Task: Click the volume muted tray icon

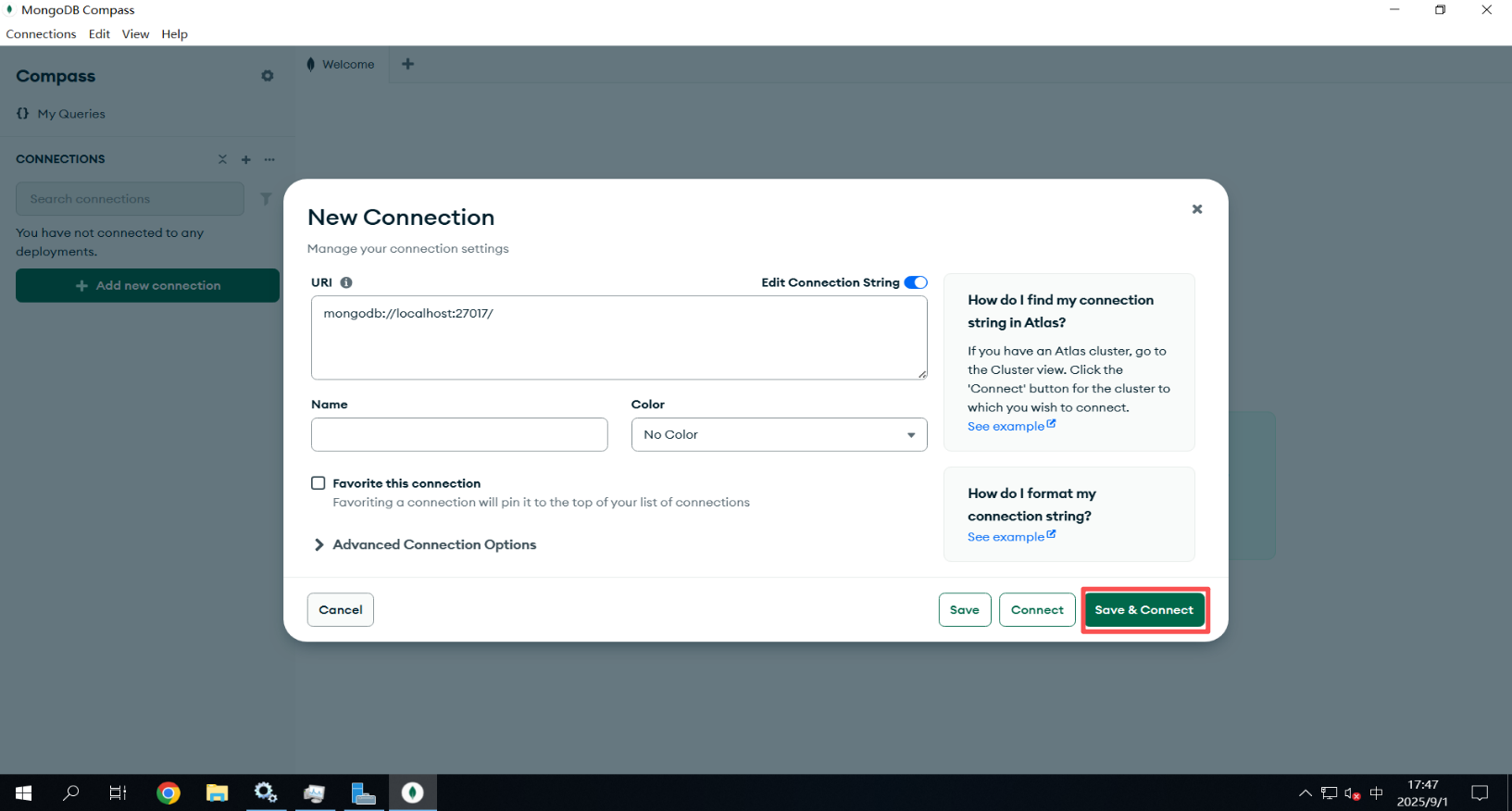Action: (x=1353, y=793)
